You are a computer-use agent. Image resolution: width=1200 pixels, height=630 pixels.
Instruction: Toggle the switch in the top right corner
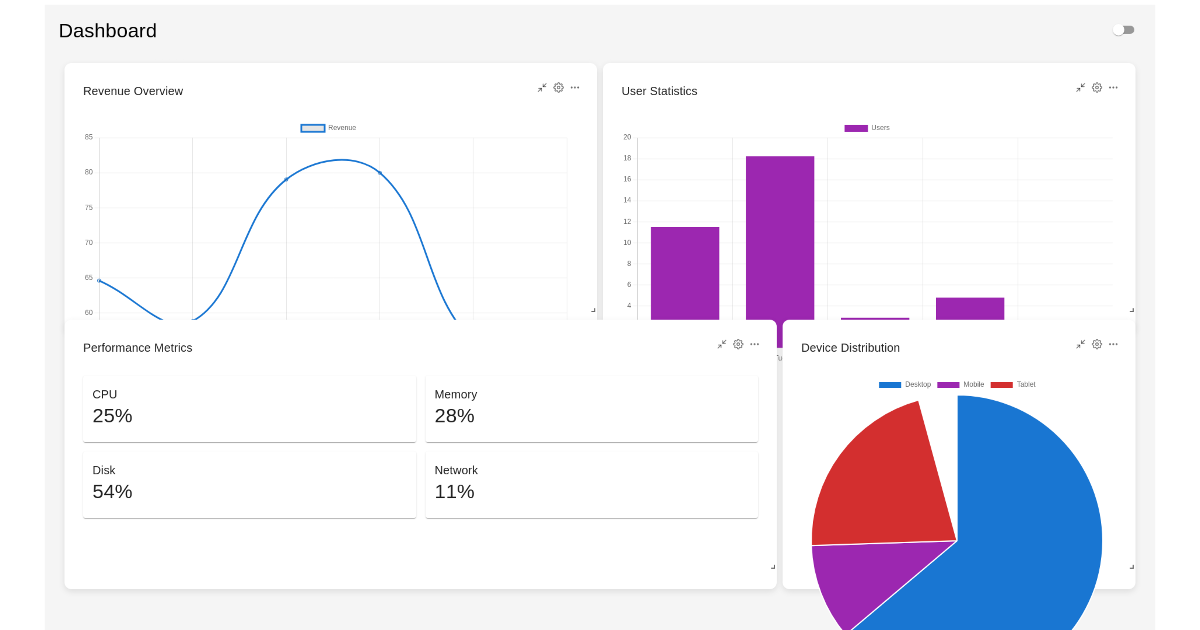tap(1123, 29)
